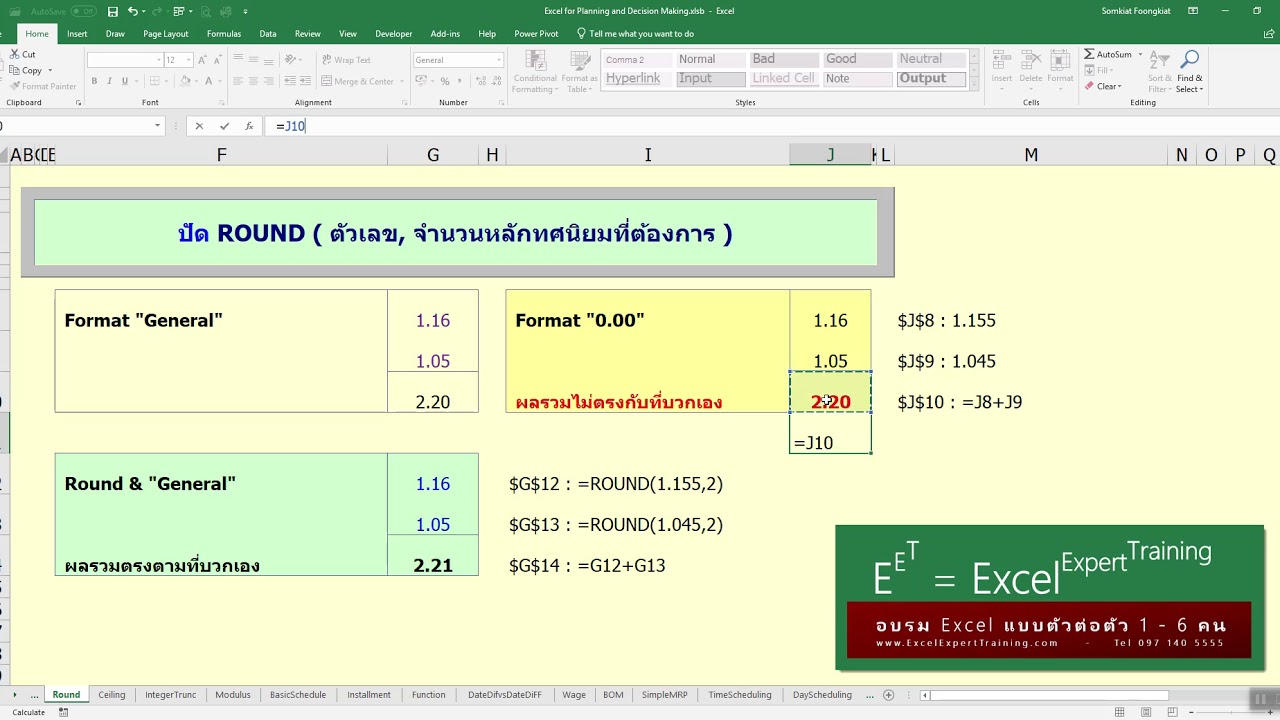This screenshot has height=720, width=1280.
Task: Click the Orientation text-angle icon
Action: 291,60
